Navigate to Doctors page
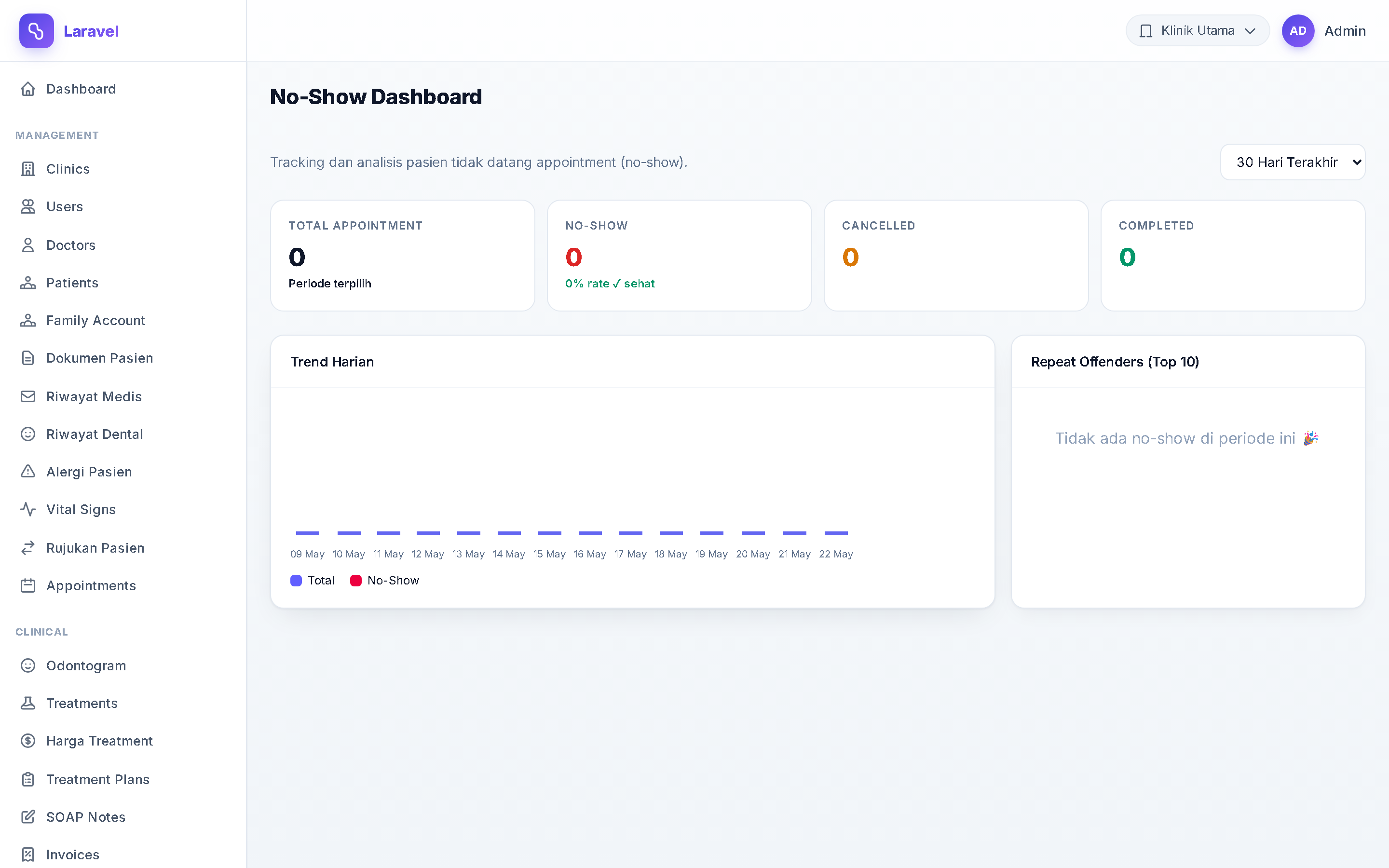 point(123,245)
